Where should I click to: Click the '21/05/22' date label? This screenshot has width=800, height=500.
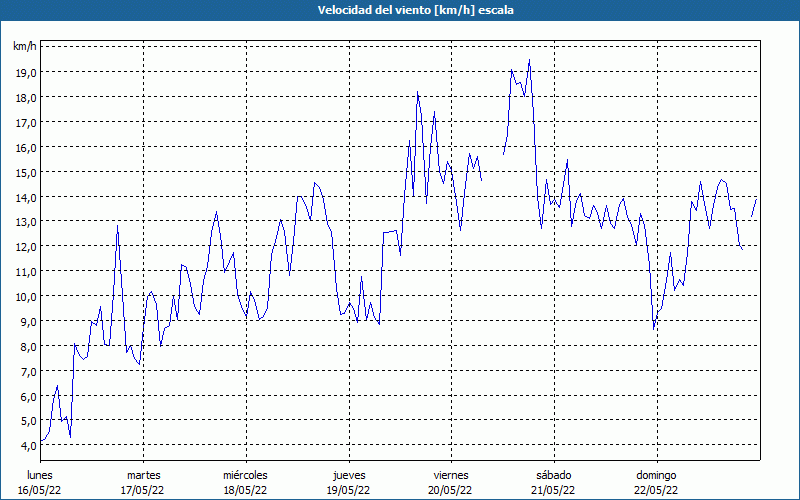tap(553, 490)
